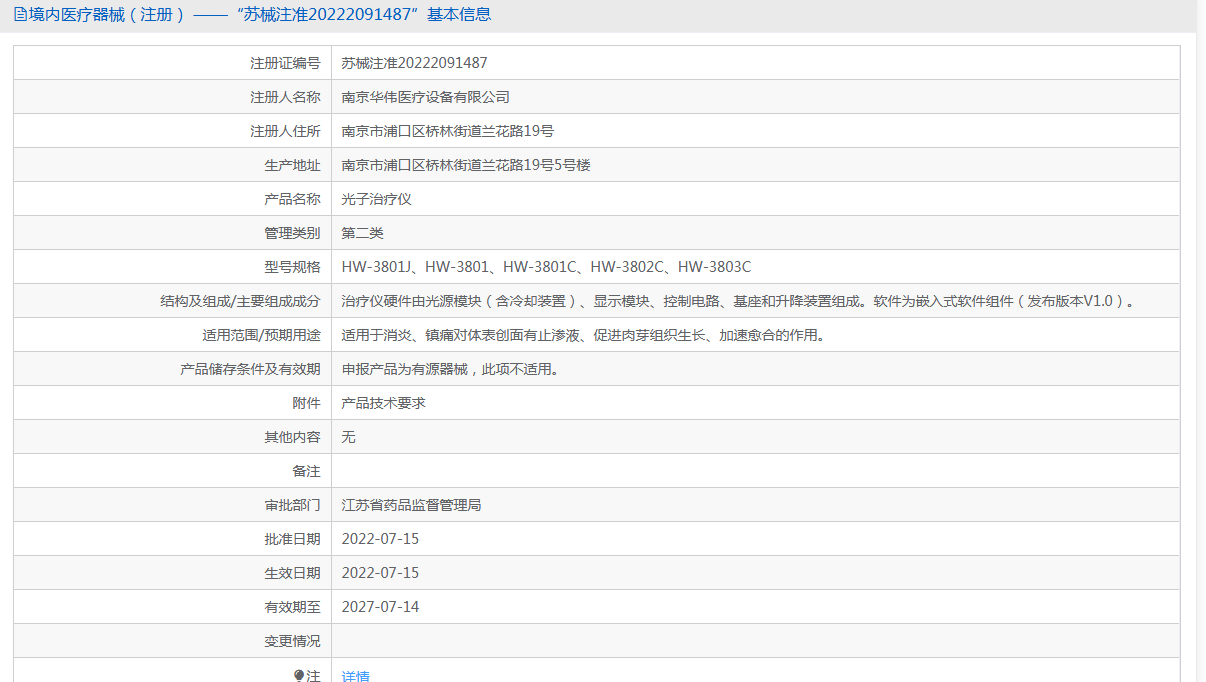Image resolution: width=1206 pixels, height=682 pixels.
Task: Select the 批准日期 value 2022-07-15
Action: pyautogui.click(x=380, y=539)
